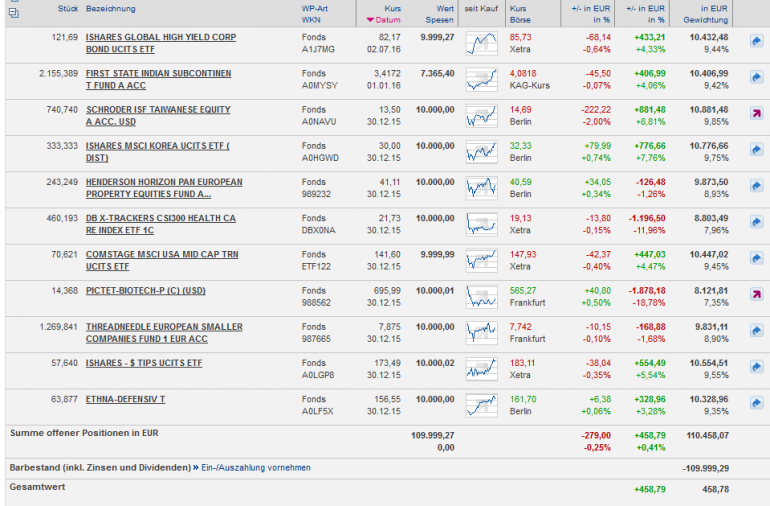Sort by WP-Art column header
The height and width of the screenshot is (506, 770).
(315, 9)
